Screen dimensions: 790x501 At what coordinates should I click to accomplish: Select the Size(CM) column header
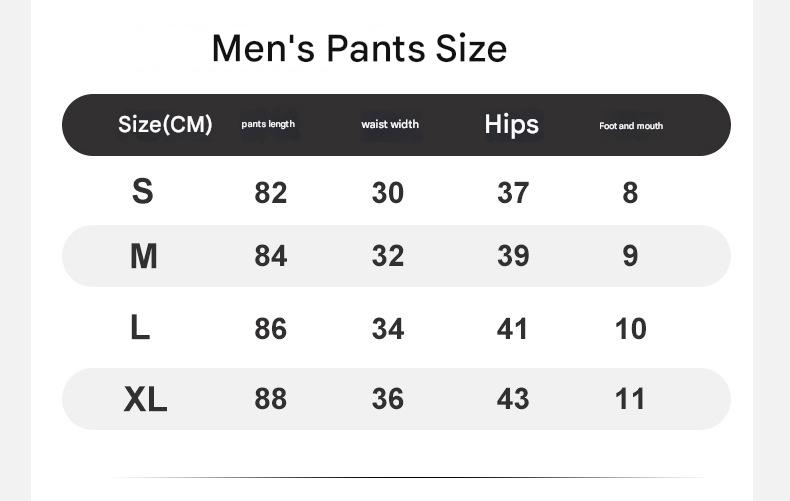click(x=165, y=124)
